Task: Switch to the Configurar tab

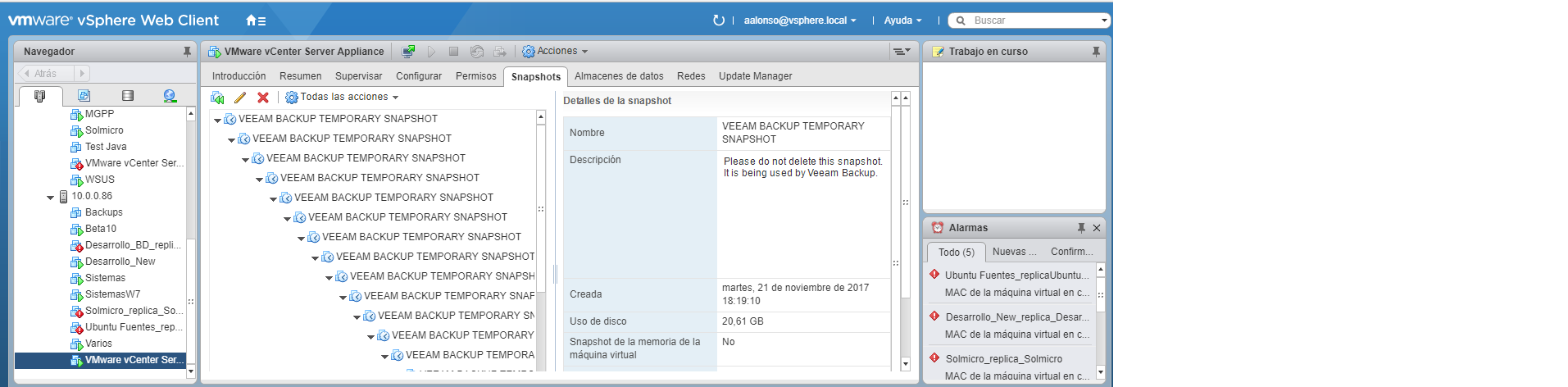Action: [x=419, y=76]
